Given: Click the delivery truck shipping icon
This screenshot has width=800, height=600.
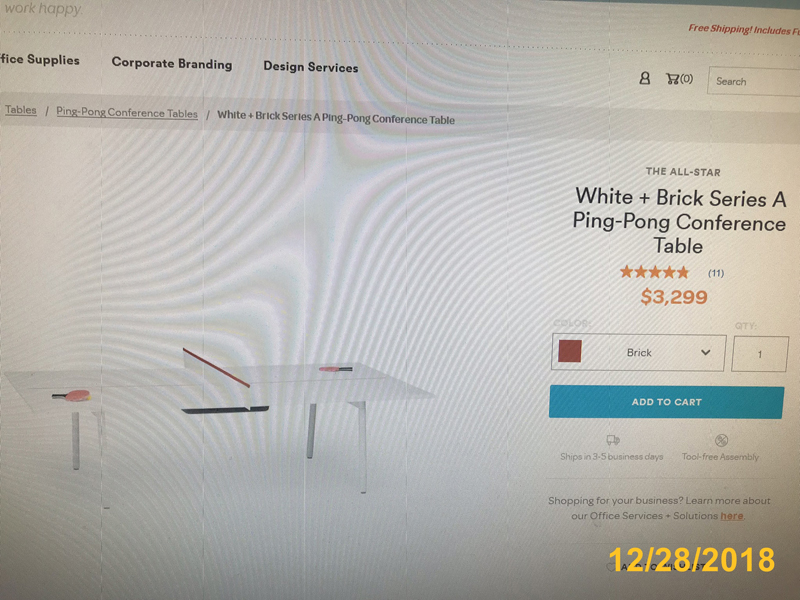Looking at the screenshot, I should pyautogui.click(x=612, y=440).
